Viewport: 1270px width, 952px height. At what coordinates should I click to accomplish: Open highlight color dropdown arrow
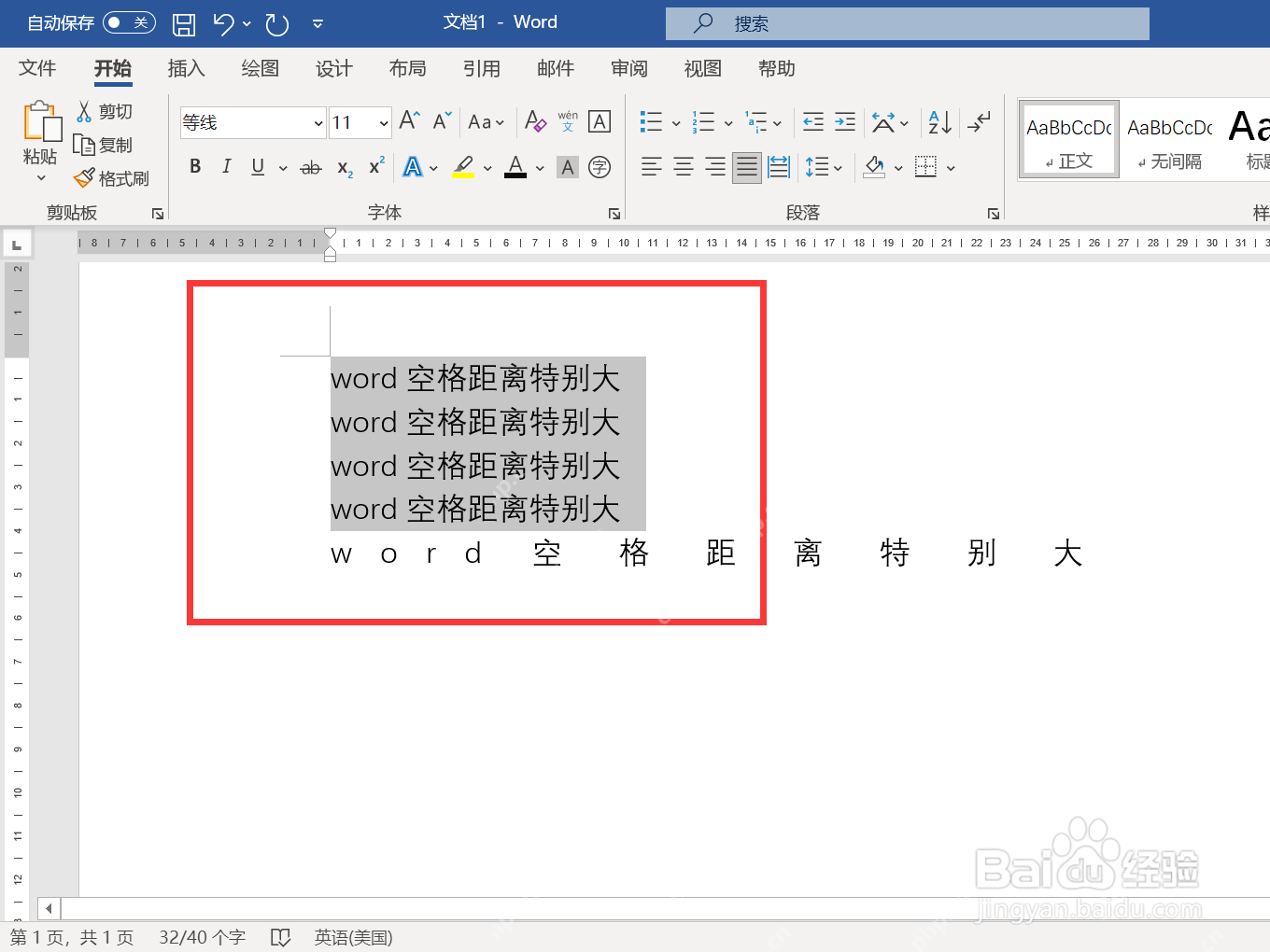[487, 169]
